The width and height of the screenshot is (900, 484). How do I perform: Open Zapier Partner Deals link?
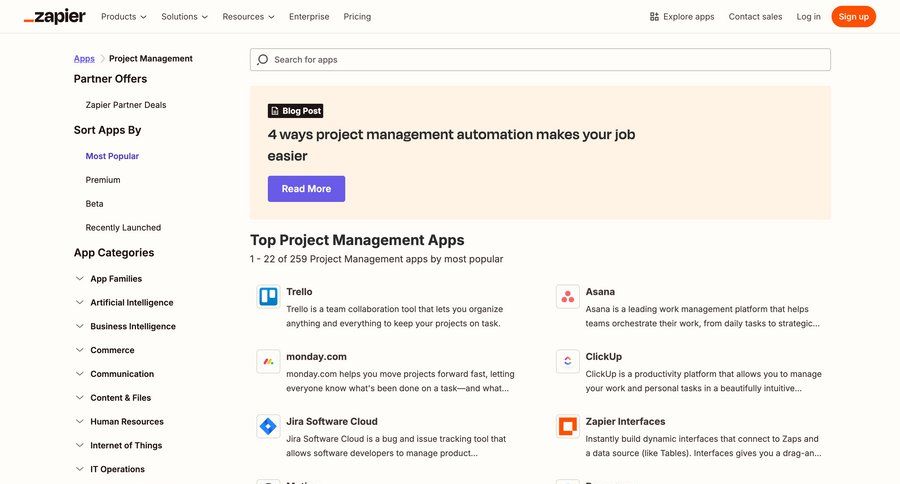tap(126, 105)
